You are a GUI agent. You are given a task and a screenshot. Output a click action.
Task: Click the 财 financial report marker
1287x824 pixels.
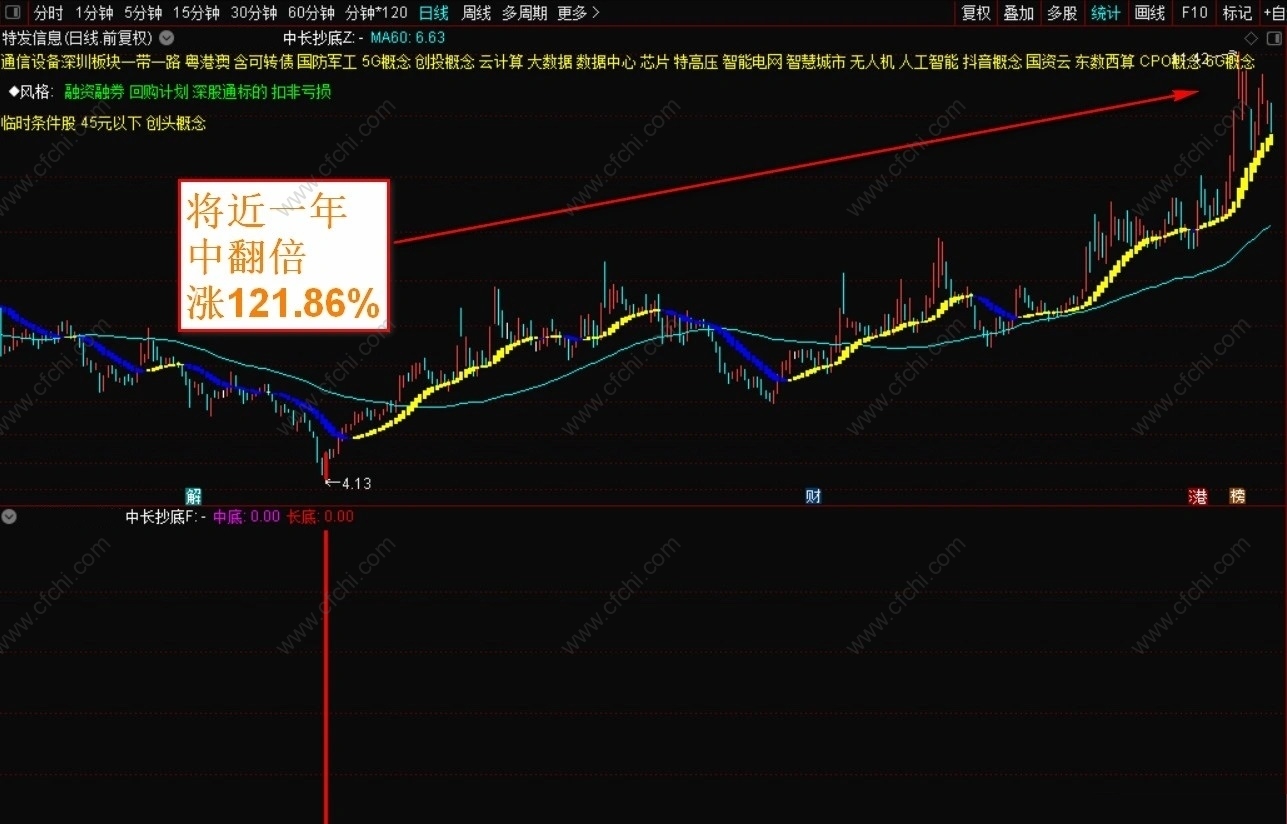(x=814, y=495)
